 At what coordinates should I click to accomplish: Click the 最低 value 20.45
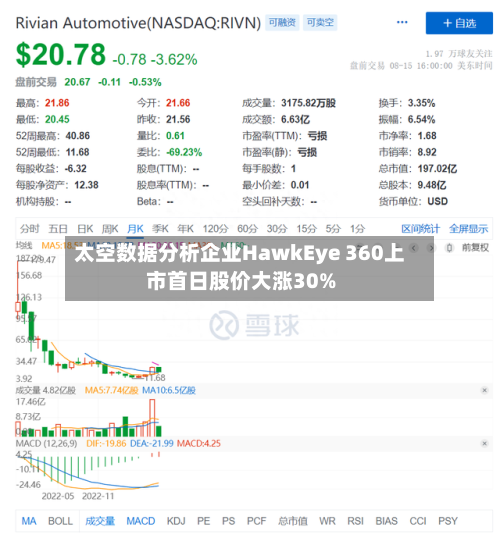point(57,119)
